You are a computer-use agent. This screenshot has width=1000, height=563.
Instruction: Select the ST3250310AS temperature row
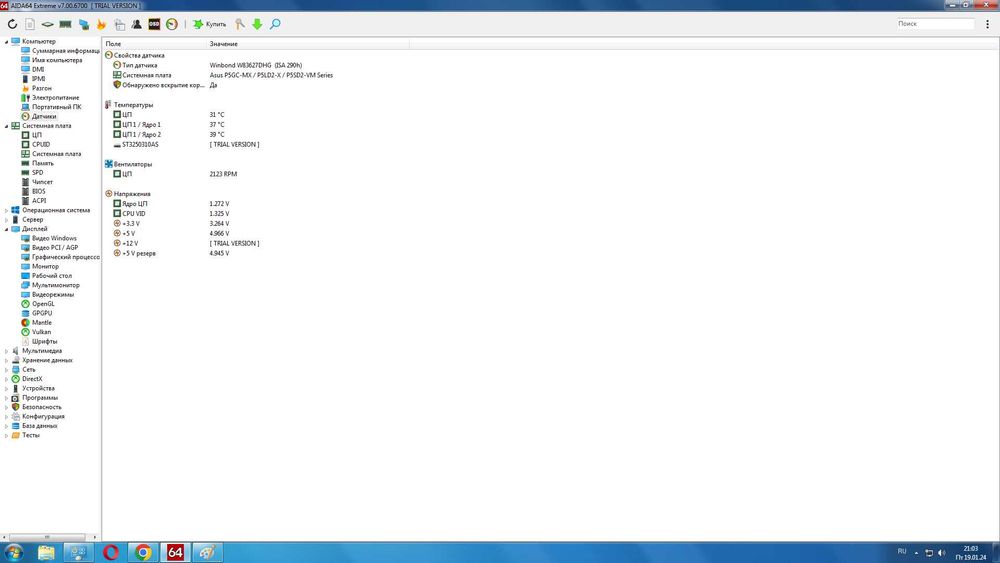(140, 145)
